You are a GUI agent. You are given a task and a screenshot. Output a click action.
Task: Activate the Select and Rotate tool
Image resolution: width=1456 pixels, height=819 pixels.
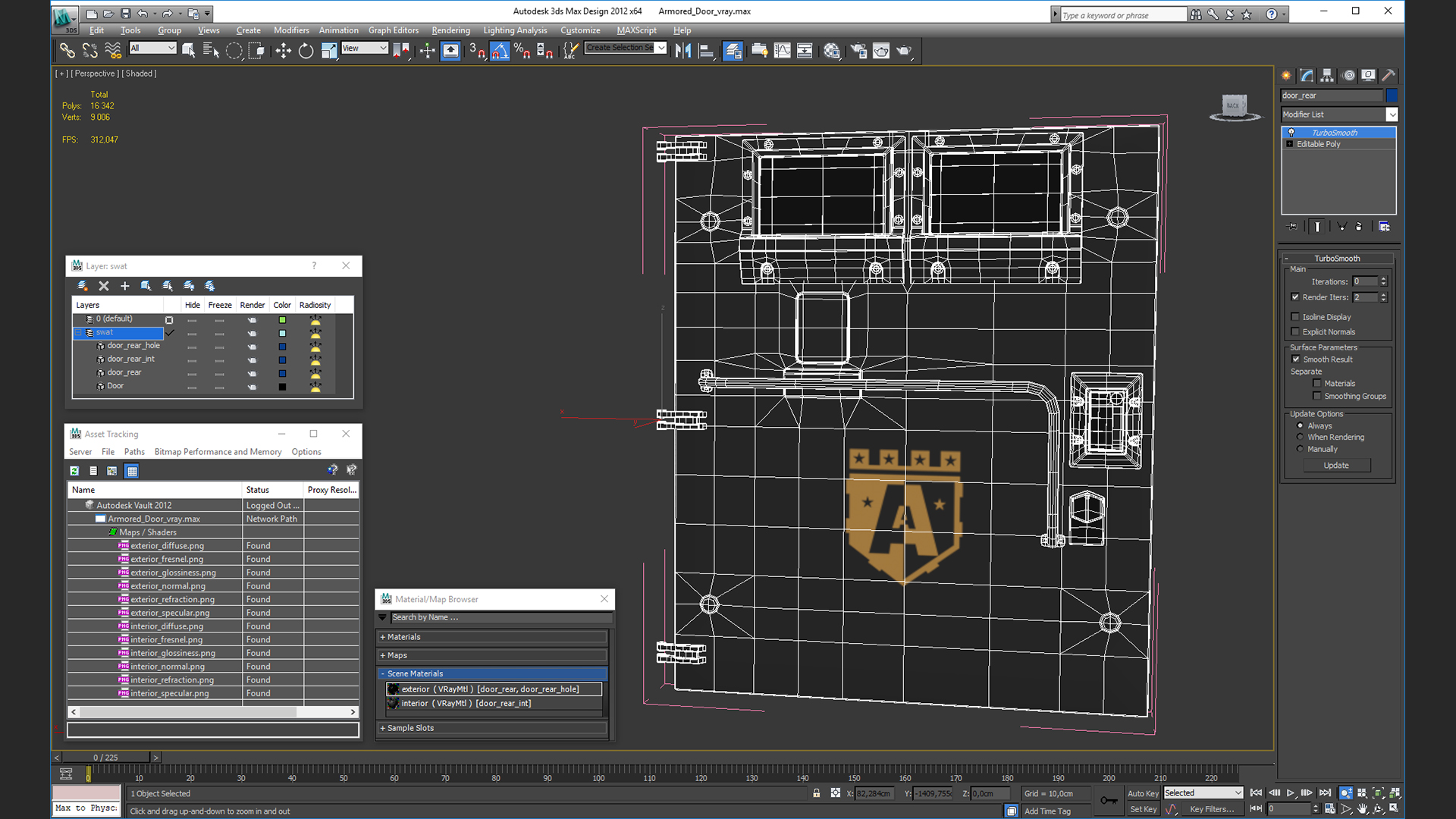coord(306,51)
